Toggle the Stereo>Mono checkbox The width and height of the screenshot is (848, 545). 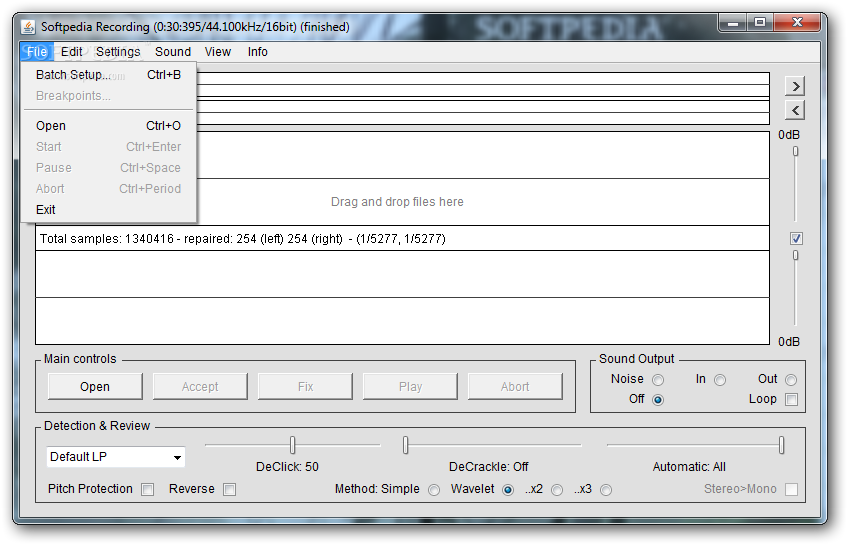click(x=791, y=489)
